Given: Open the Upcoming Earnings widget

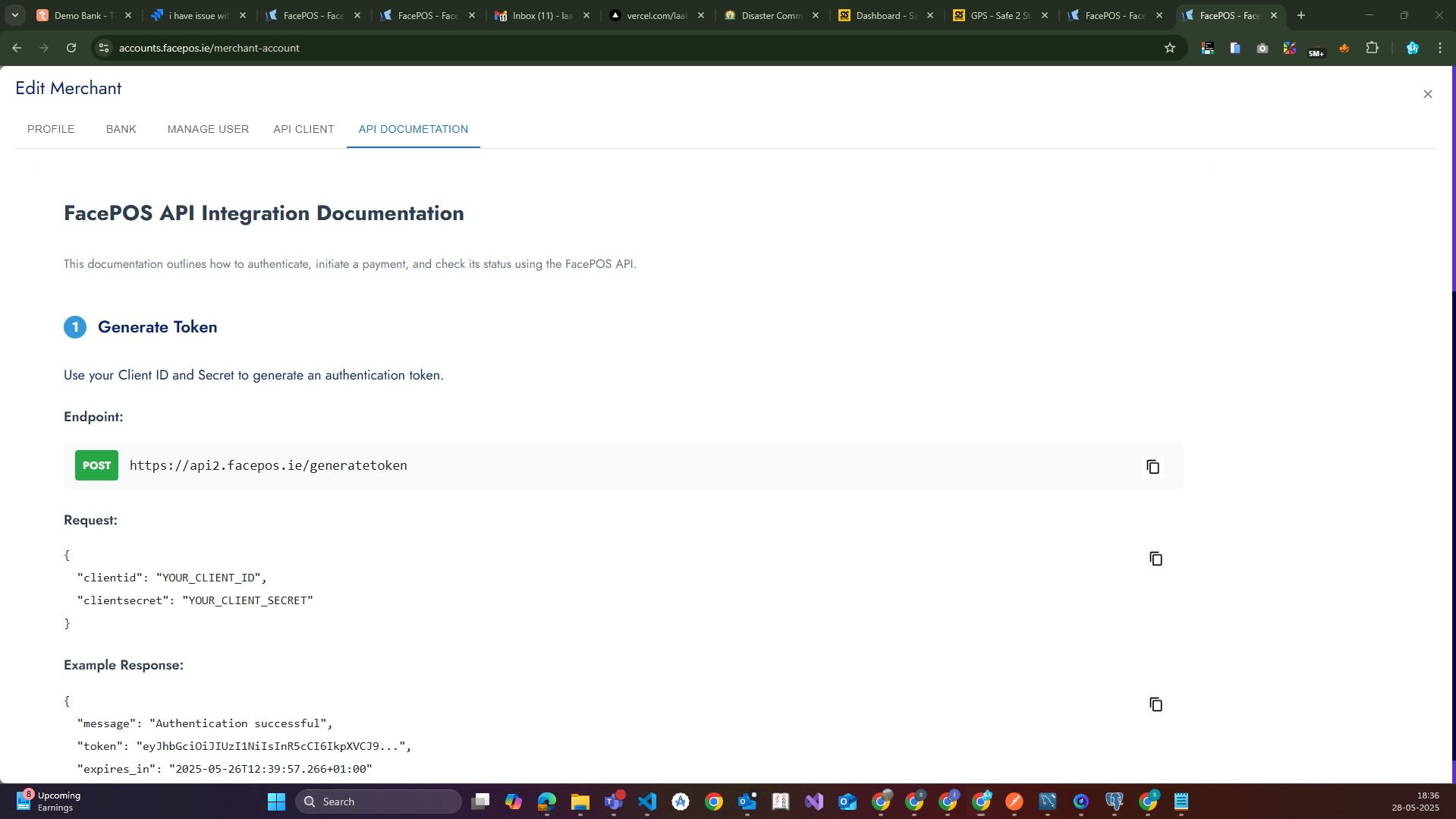Looking at the screenshot, I should coord(49,802).
